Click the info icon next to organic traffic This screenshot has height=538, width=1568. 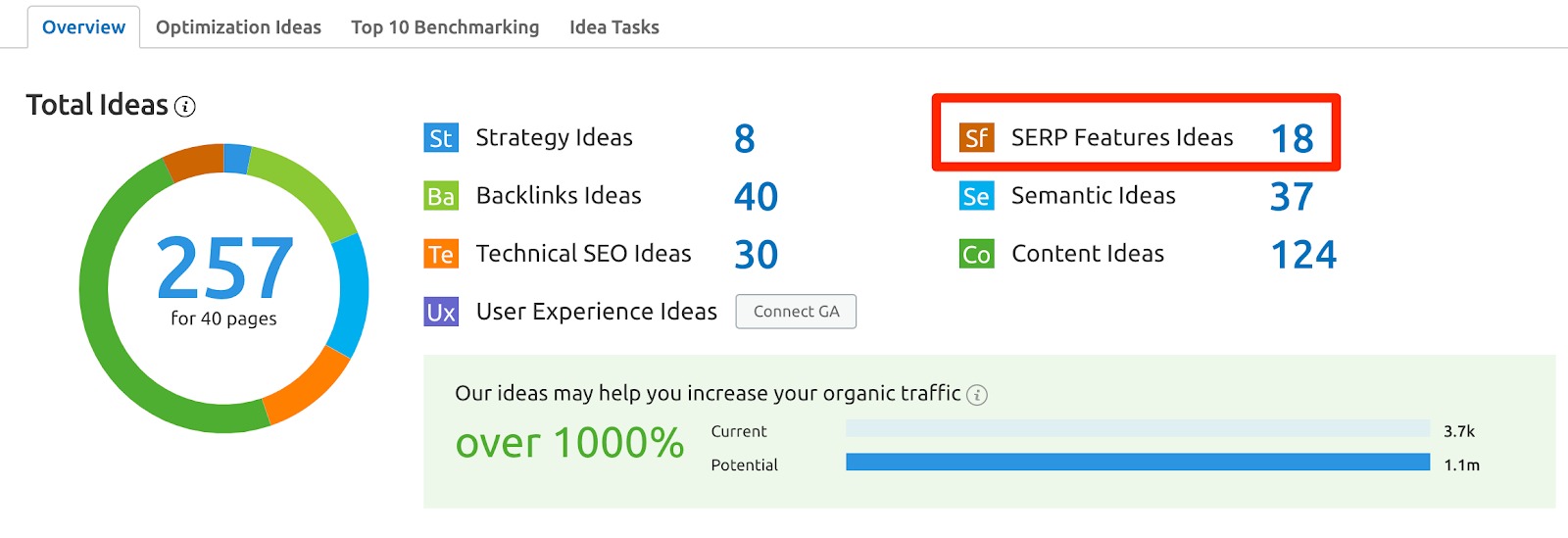[x=977, y=395]
